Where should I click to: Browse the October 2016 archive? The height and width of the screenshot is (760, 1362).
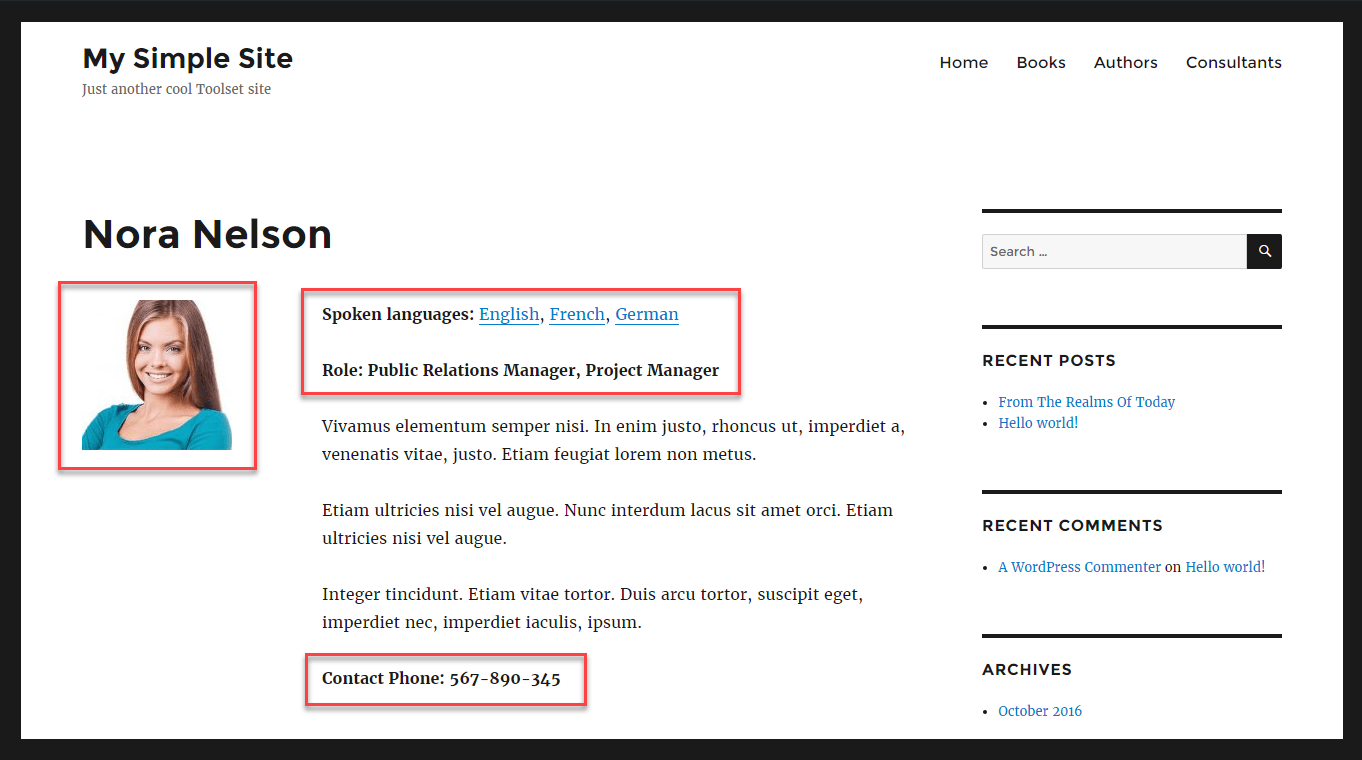[1039, 710]
